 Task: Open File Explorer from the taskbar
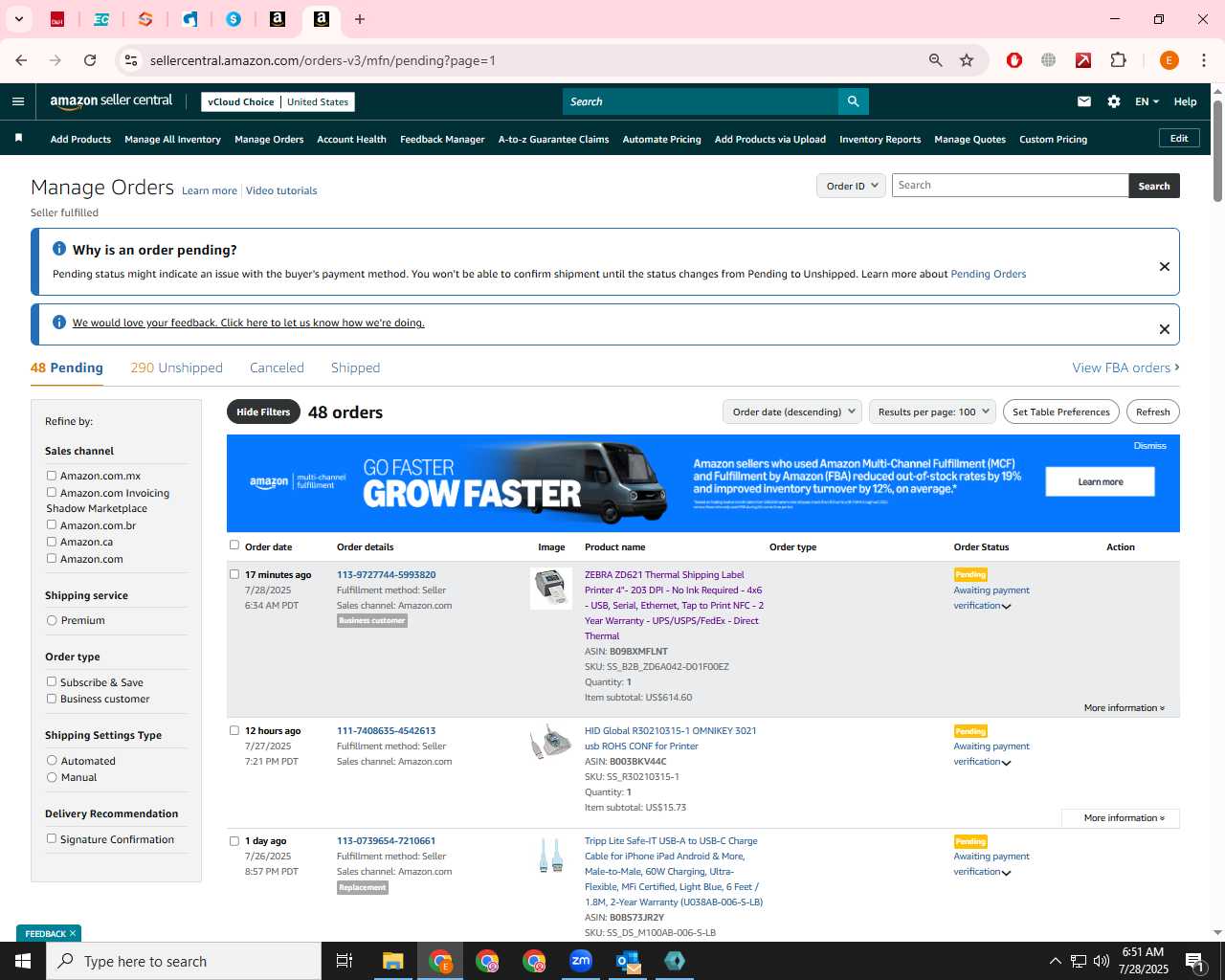click(393, 961)
